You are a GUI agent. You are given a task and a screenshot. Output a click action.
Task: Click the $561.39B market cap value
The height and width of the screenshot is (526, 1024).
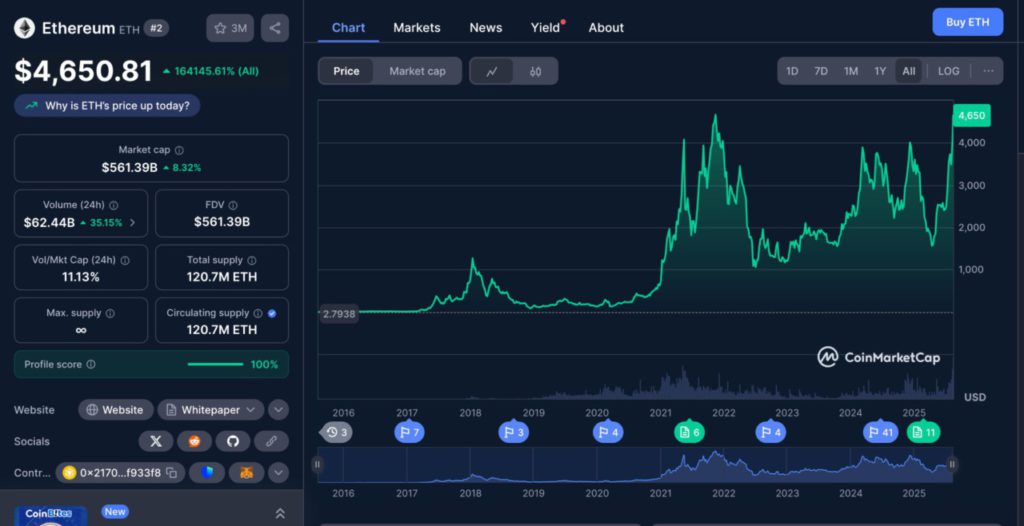point(129,168)
